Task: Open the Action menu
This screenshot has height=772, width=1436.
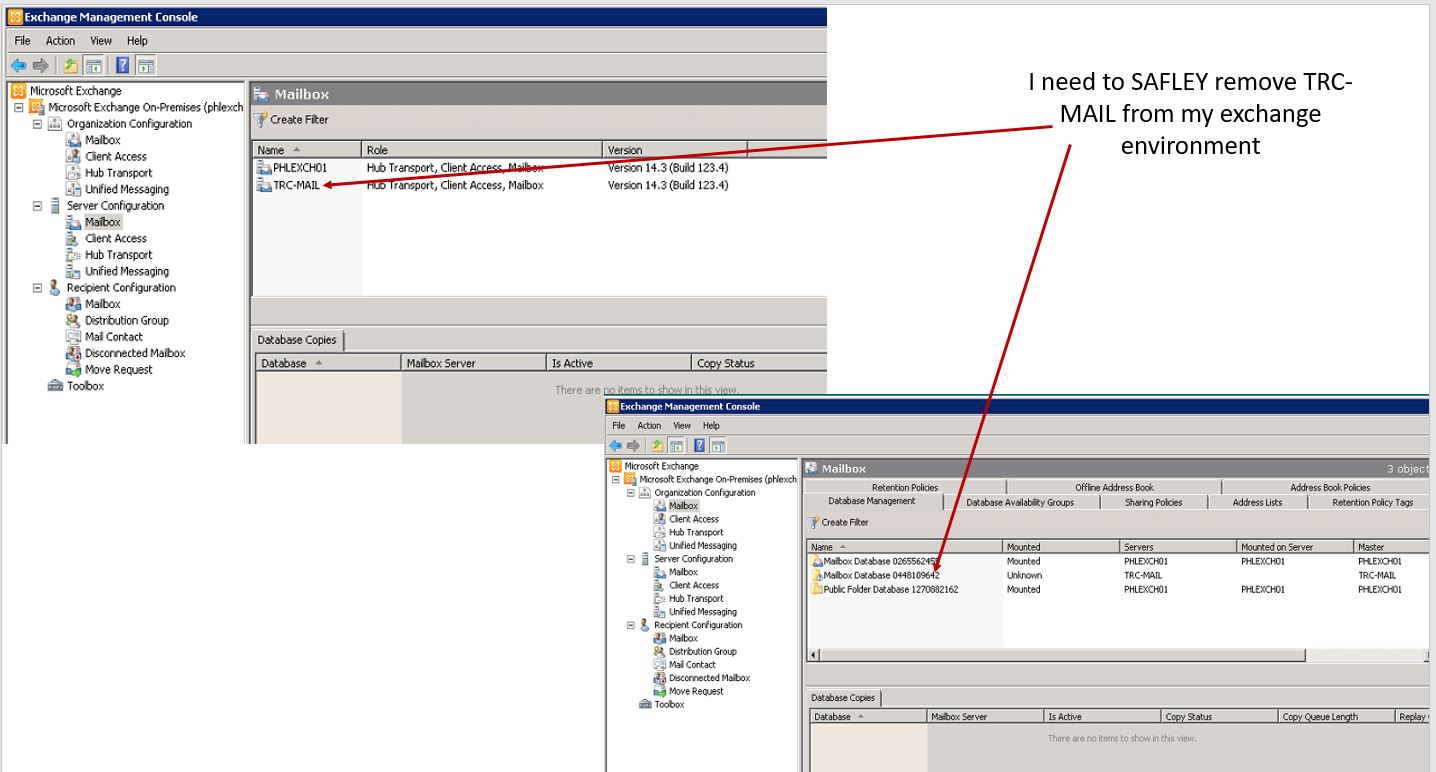Action: coord(60,40)
